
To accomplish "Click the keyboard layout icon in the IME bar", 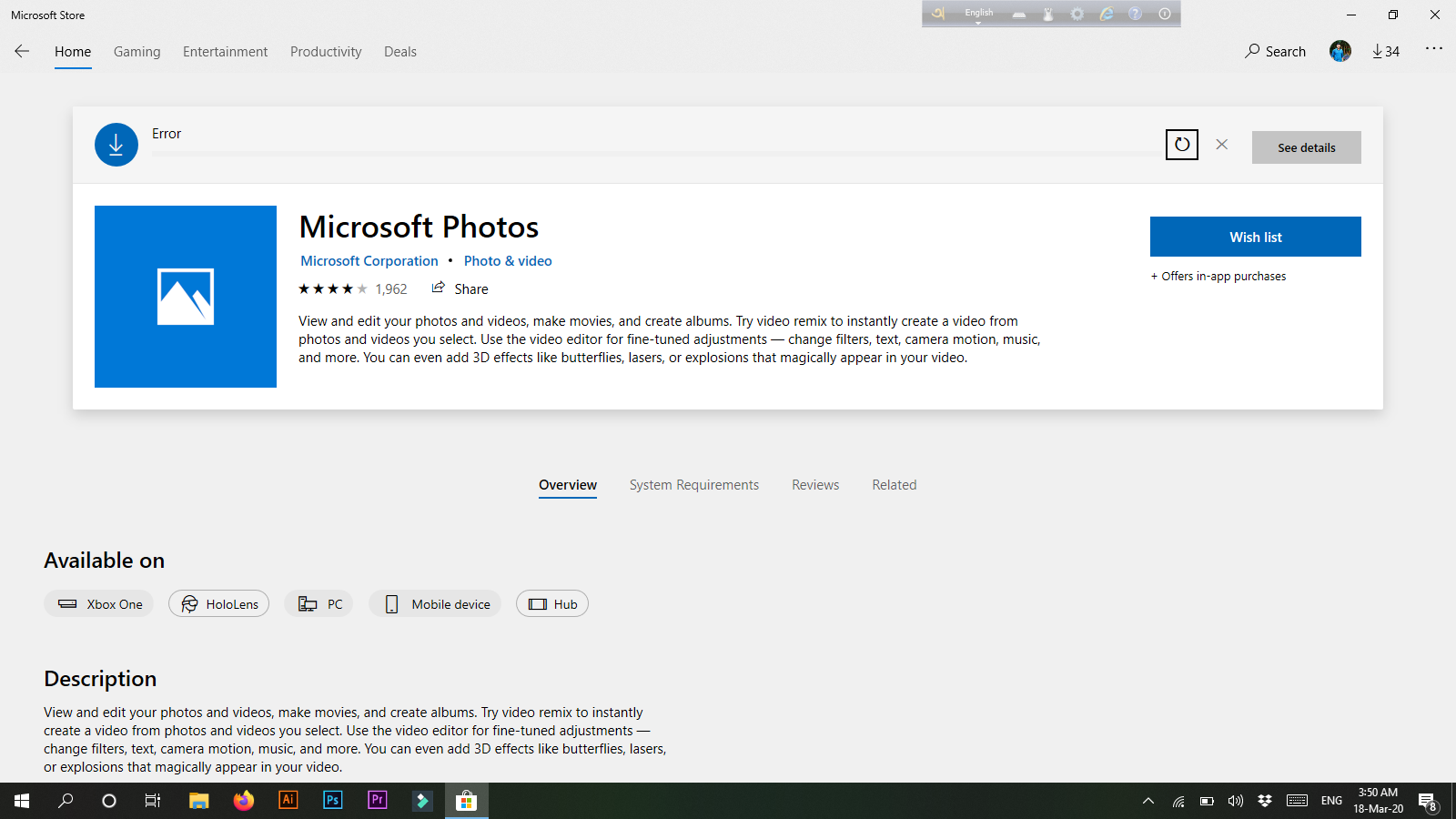I will click(1019, 15).
